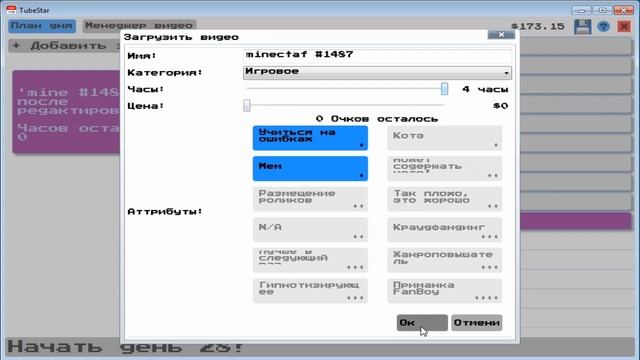Confirm with the Ок button
The height and width of the screenshot is (360, 640).
tap(422, 322)
